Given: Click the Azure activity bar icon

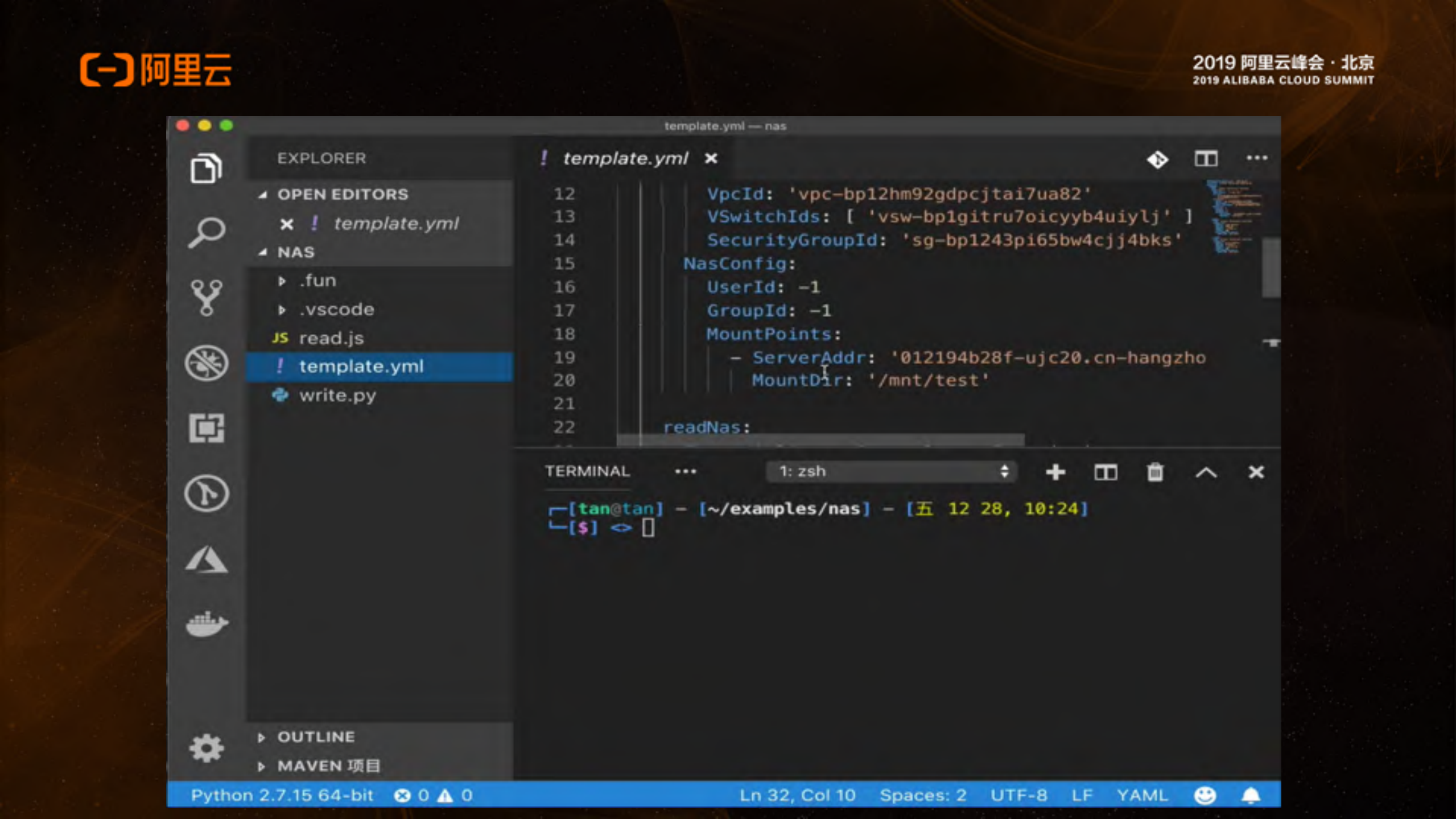Looking at the screenshot, I should (207, 559).
